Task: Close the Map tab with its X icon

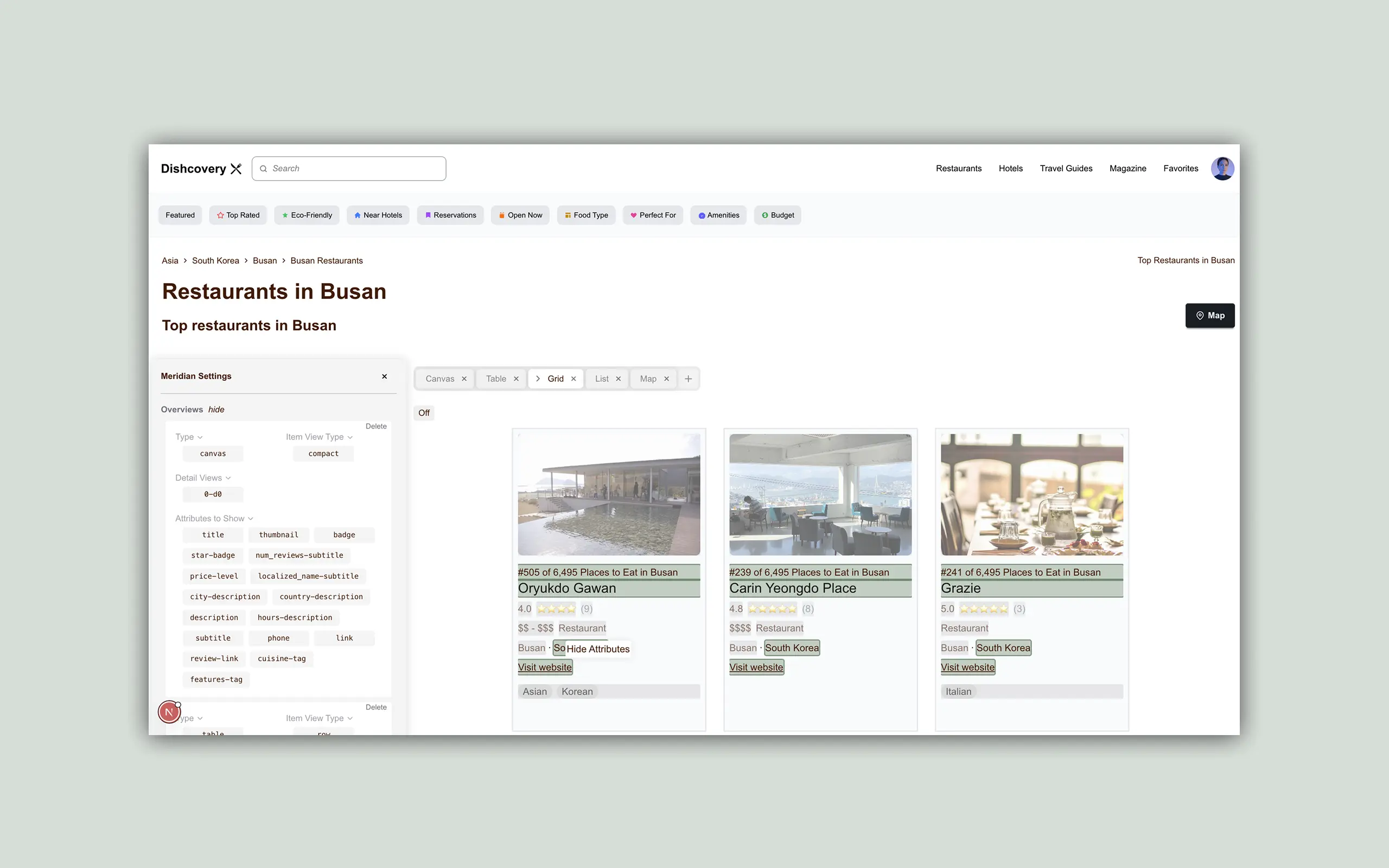Action: pyautogui.click(x=666, y=379)
